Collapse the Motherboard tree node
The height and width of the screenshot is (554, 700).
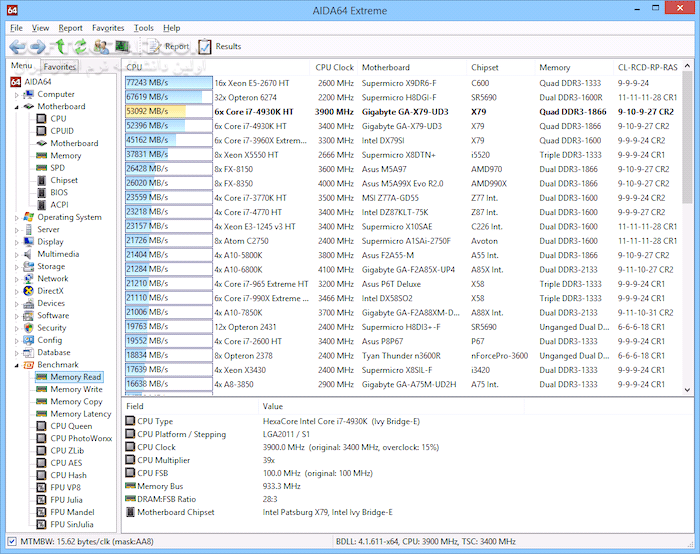[x=16, y=107]
